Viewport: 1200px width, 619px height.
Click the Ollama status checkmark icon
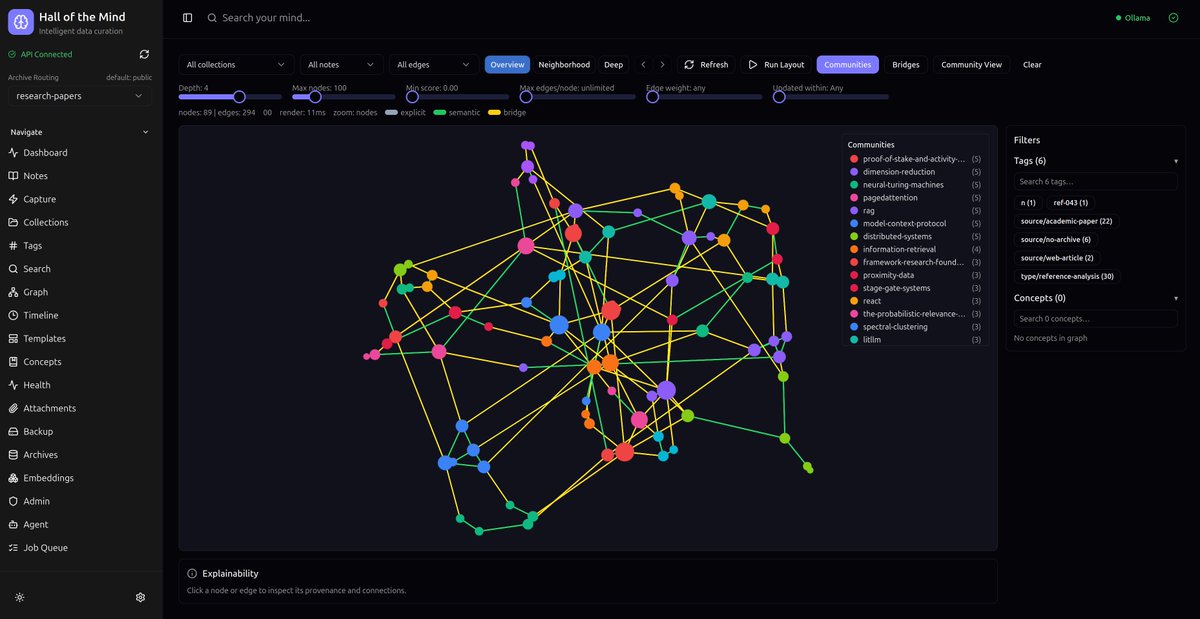1173,18
